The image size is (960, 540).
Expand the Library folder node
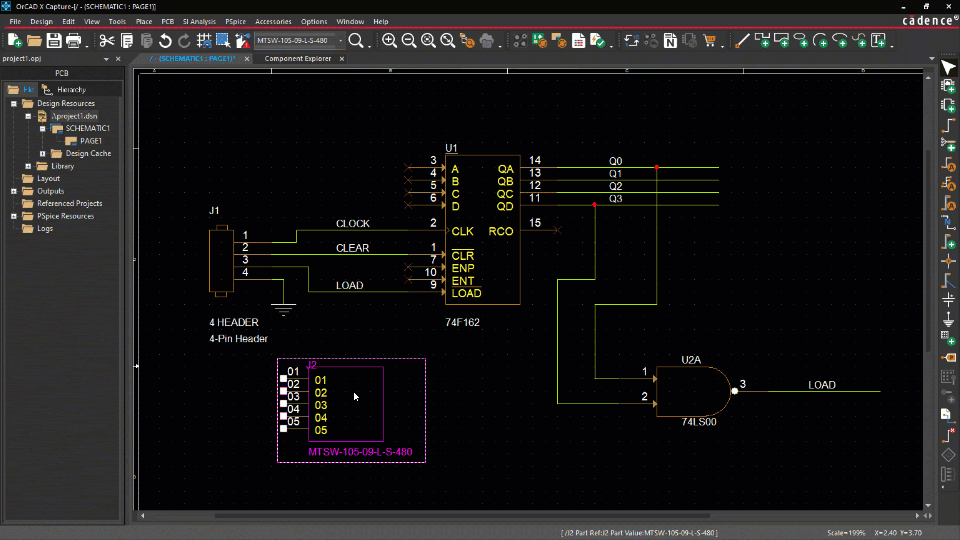28,166
